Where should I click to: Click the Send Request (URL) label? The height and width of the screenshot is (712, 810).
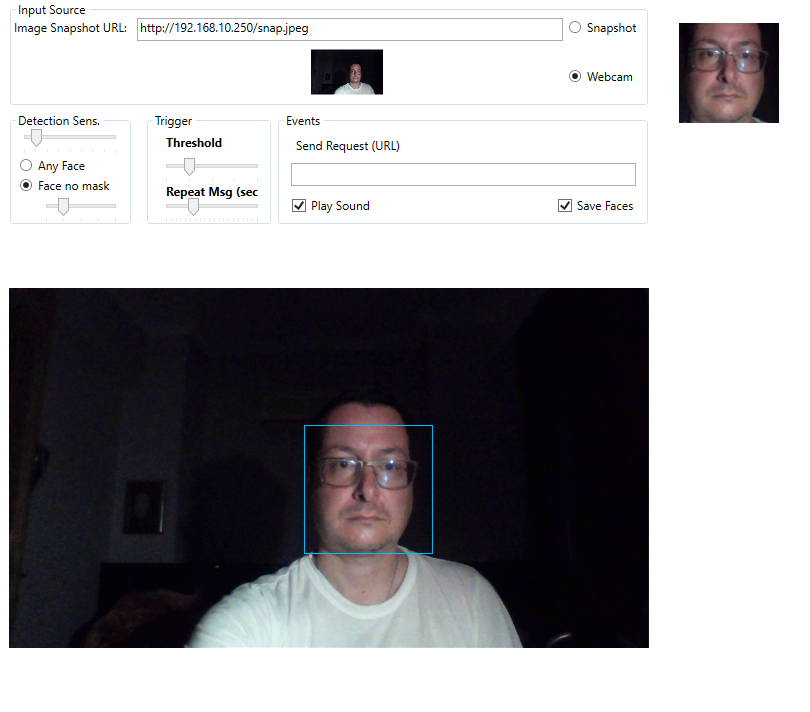coord(347,146)
